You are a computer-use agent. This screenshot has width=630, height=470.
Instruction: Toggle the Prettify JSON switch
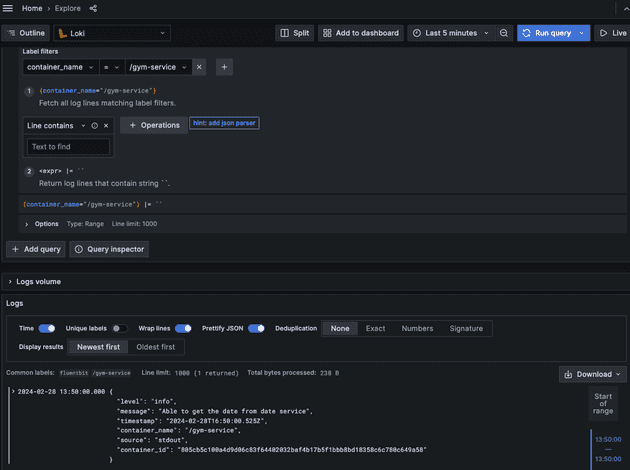[256, 329]
